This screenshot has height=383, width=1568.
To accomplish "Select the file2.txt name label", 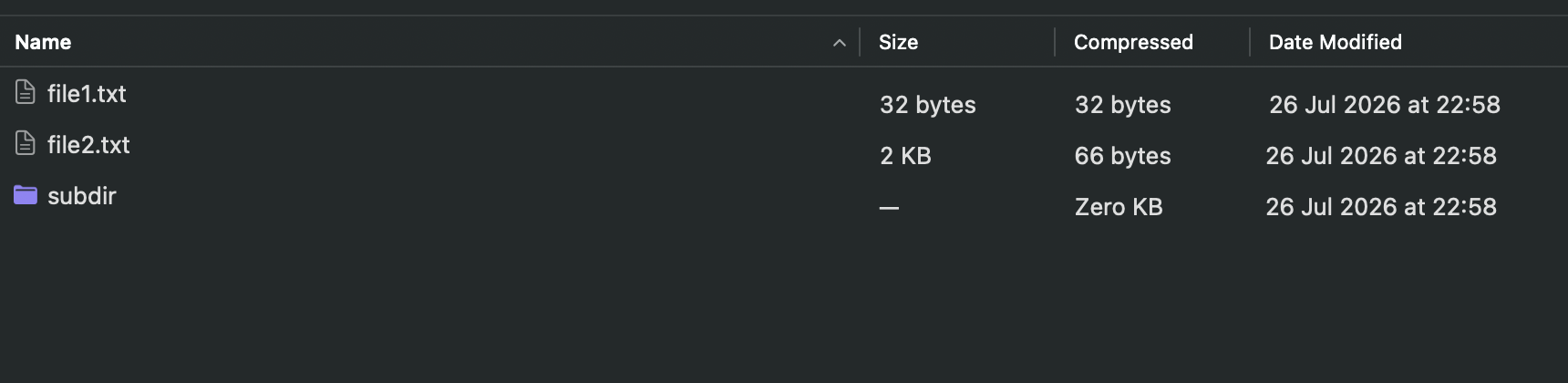I will (x=88, y=145).
